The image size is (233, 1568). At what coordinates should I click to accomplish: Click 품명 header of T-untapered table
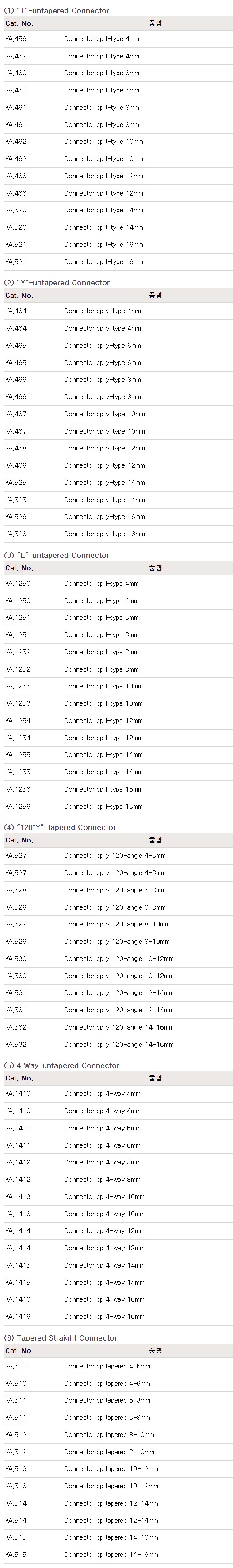tap(155, 23)
